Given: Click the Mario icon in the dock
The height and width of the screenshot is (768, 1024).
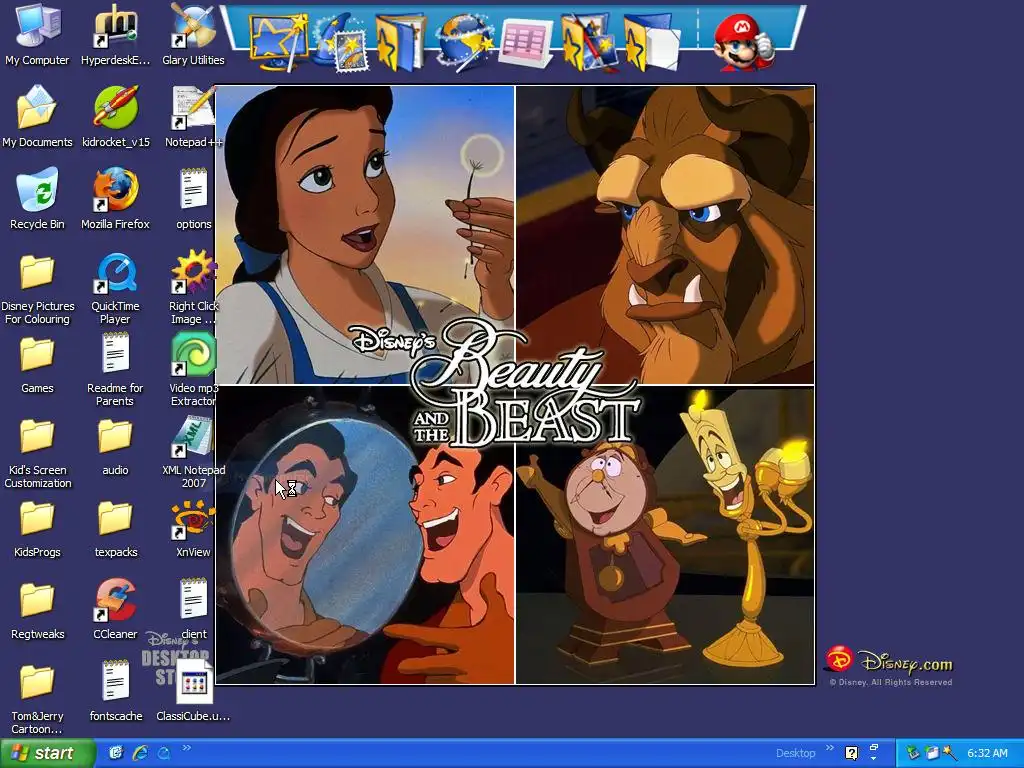Looking at the screenshot, I should click(x=743, y=42).
